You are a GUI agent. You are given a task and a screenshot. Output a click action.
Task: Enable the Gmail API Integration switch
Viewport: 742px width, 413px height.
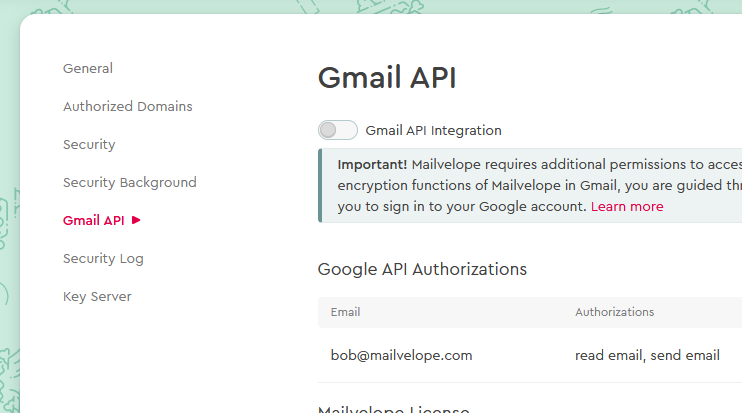pos(337,130)
